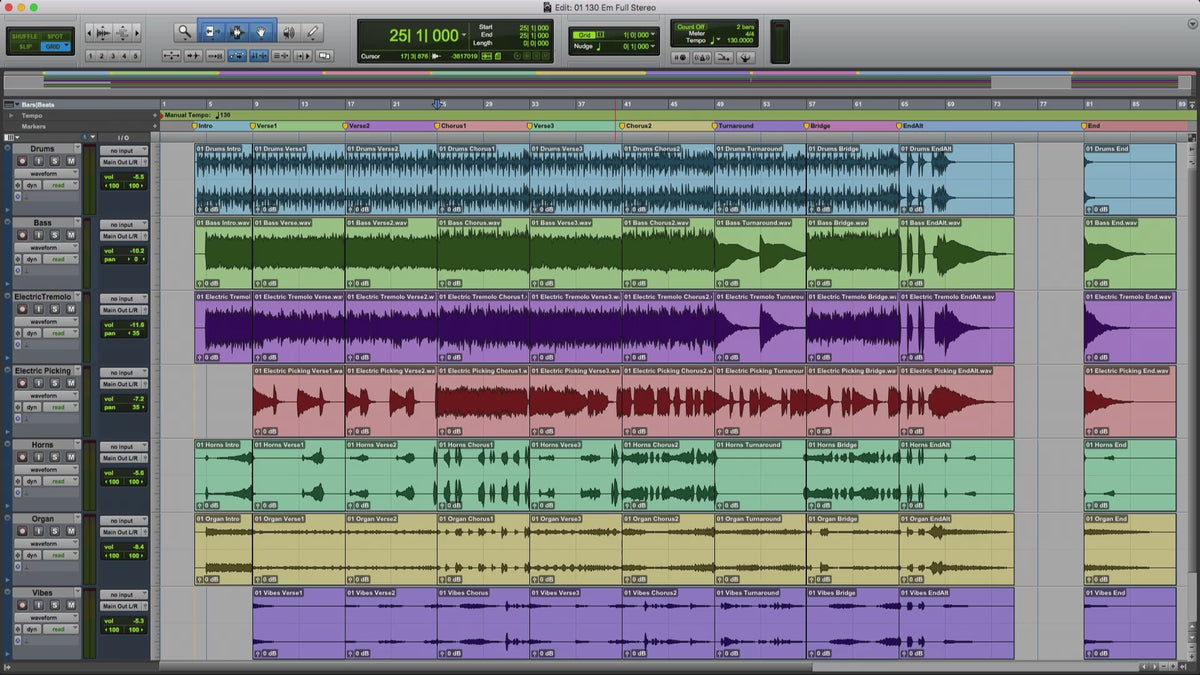
Task: Click the Horns track name button
Action: click(43, 445)
